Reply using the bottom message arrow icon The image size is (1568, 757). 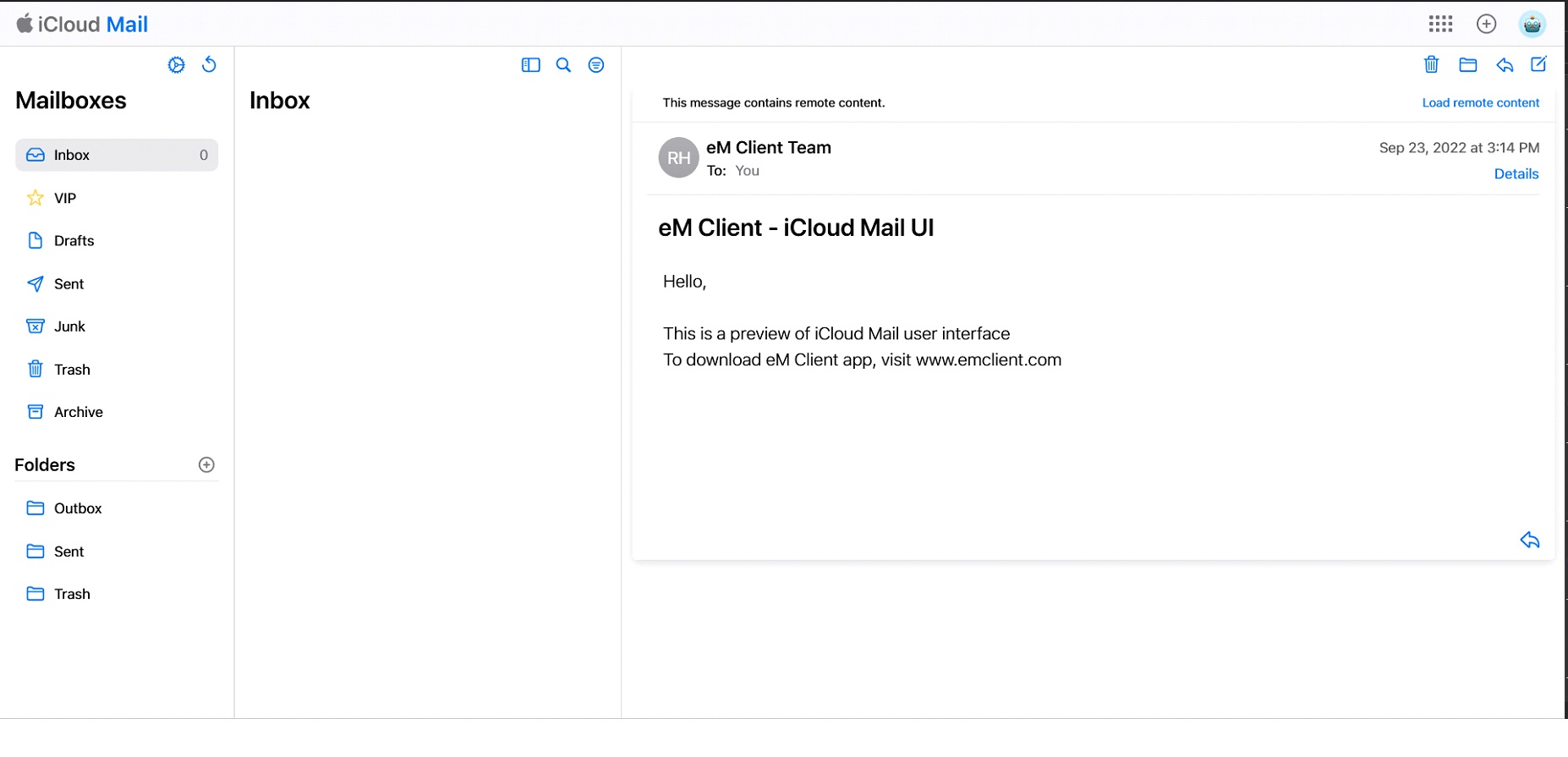click(1530, 540)
